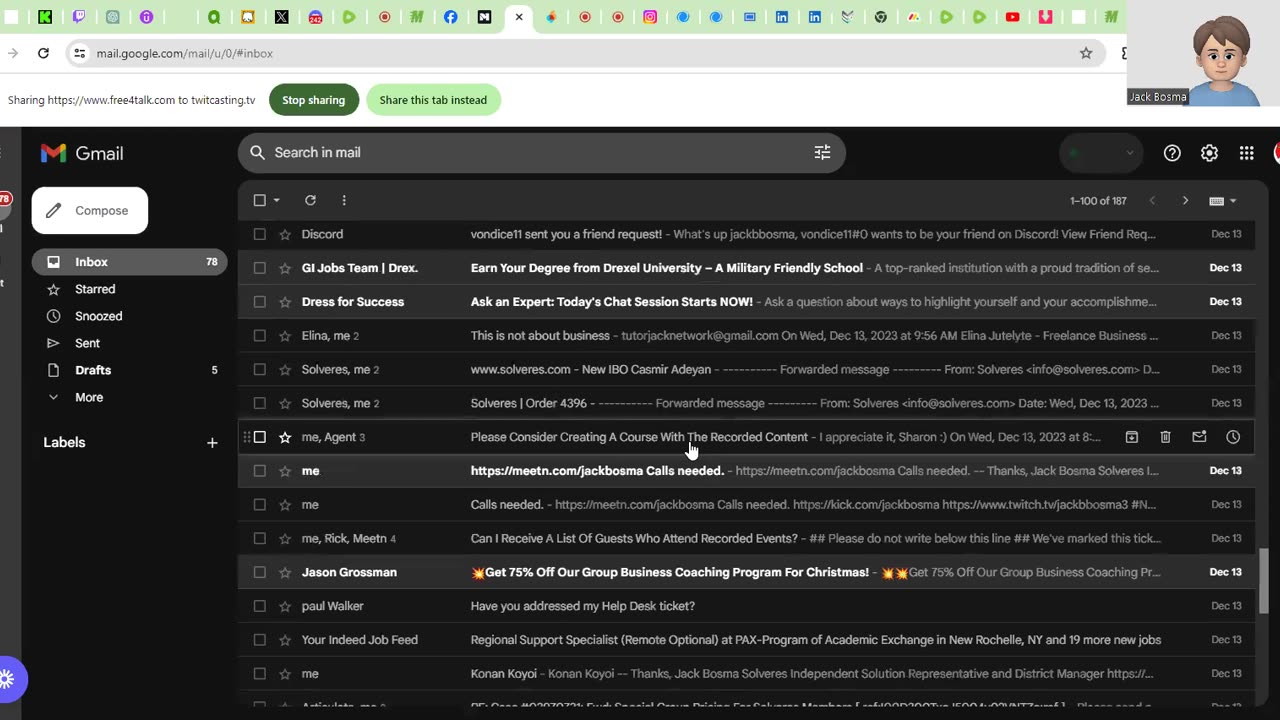Switch to the Facebook browser tab
Screen dimensions: 1280x720
pos(450,17)
